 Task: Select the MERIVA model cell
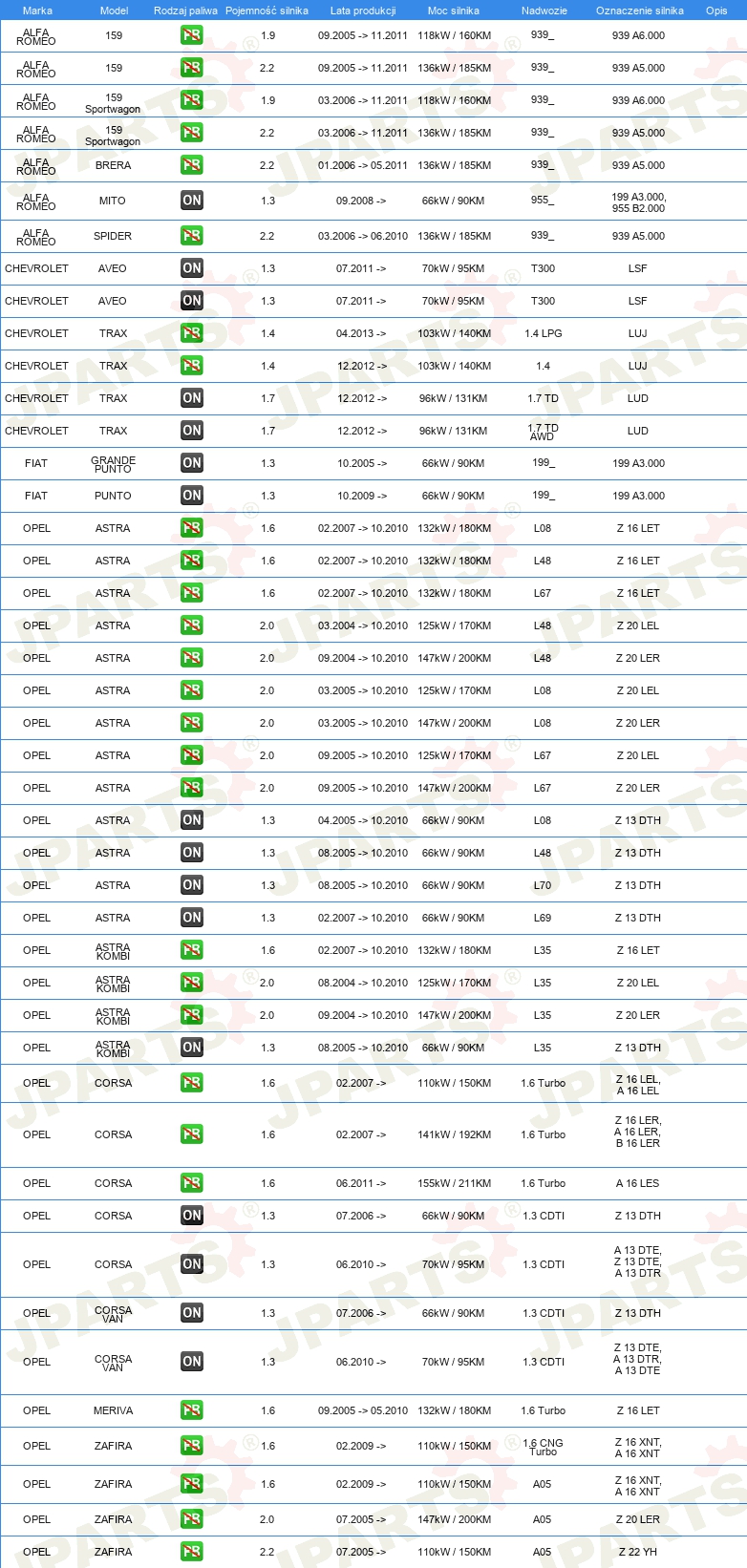pos(113,1410)
